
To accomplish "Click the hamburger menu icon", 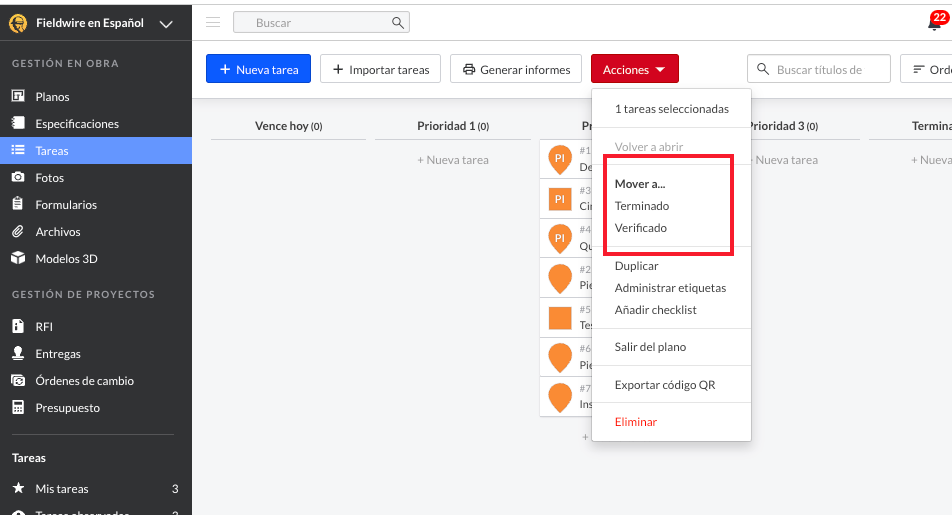I will coord(213,22).
